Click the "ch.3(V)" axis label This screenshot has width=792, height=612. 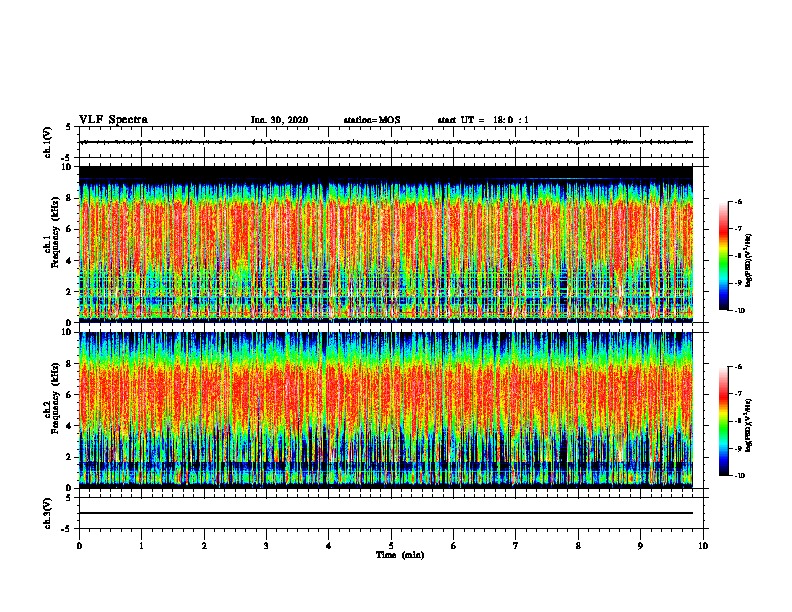pos(47,513)
